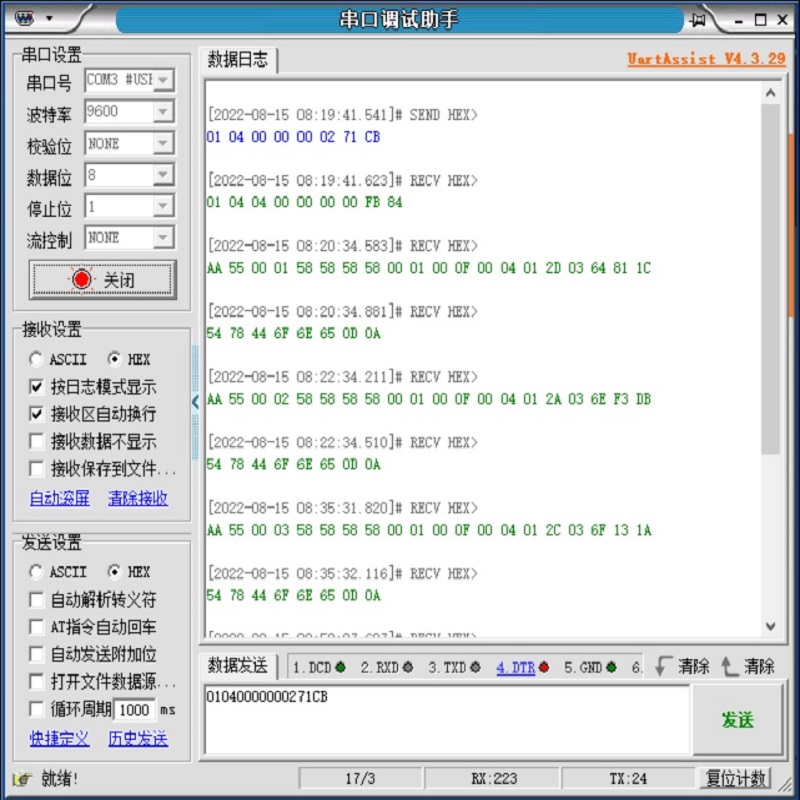This screenshot has width=800, height=800.
Task: Click the 复位计数 reset counter button
Action: click(x=735, y=779)
